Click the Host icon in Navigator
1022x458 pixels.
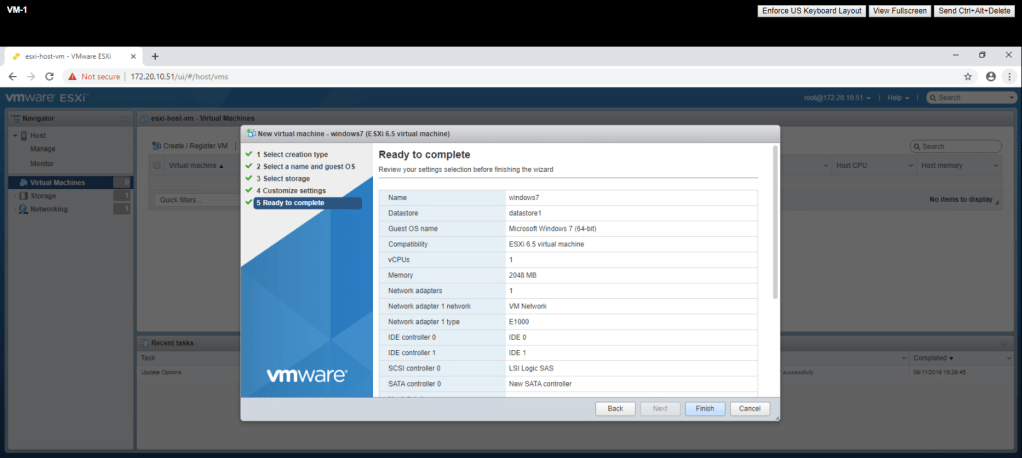(x=24, y=135)
